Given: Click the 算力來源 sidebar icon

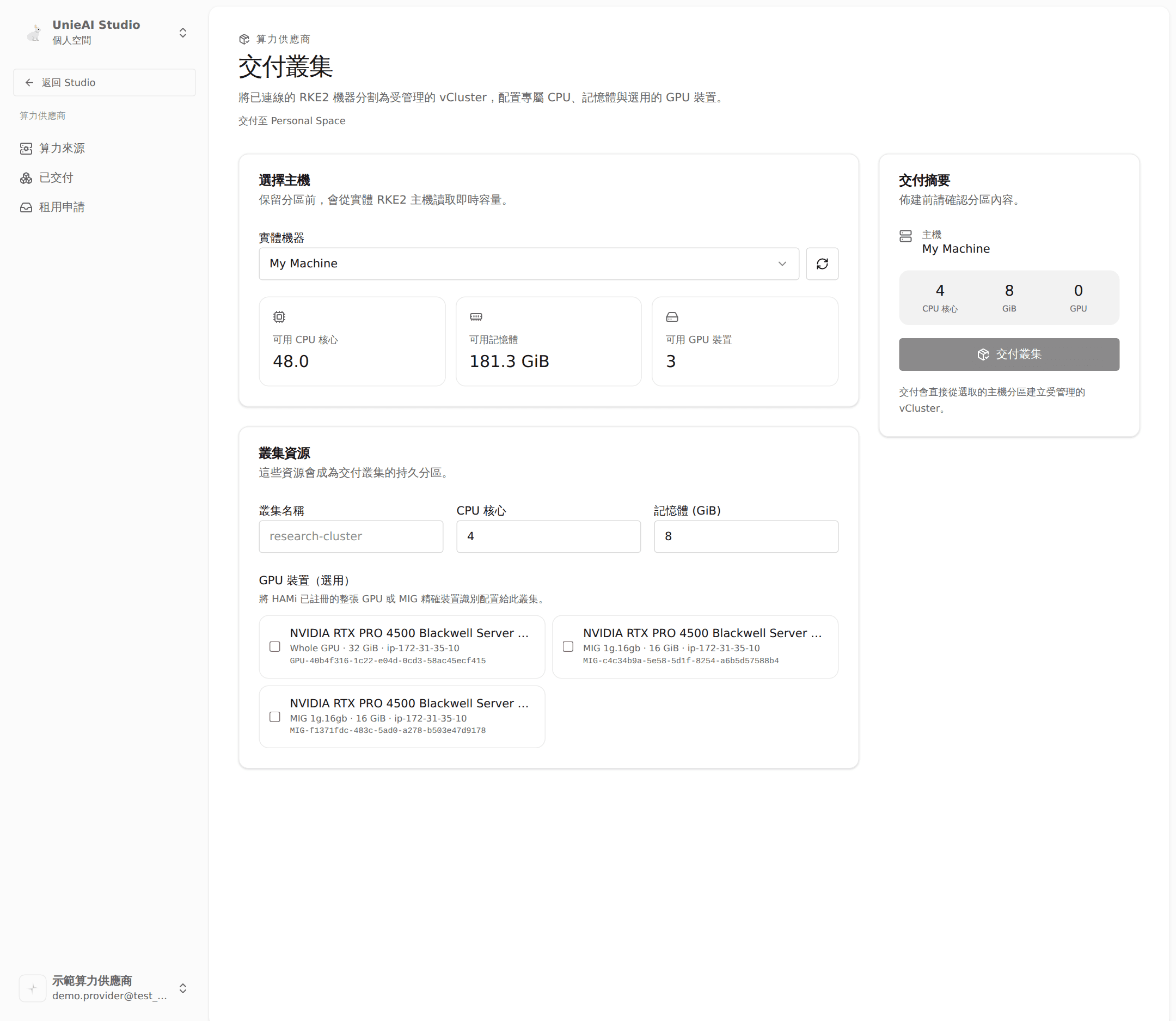Looking at the screenshot, I should click(x=26, y=149).
